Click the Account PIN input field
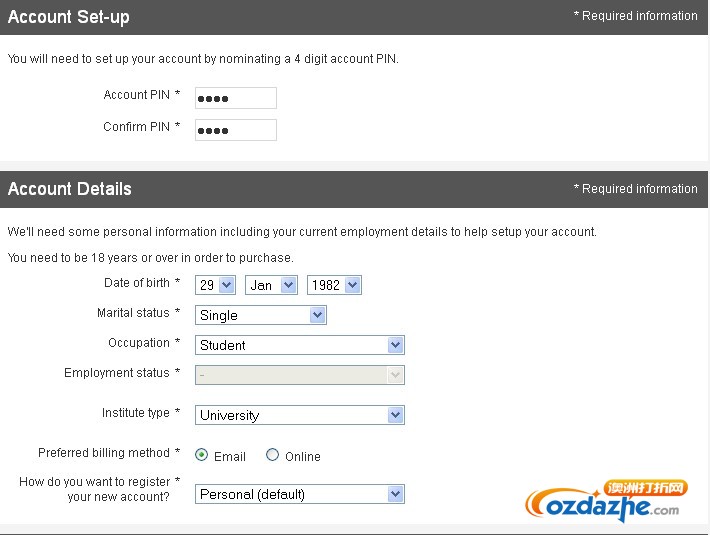 [x=235, y=98]
